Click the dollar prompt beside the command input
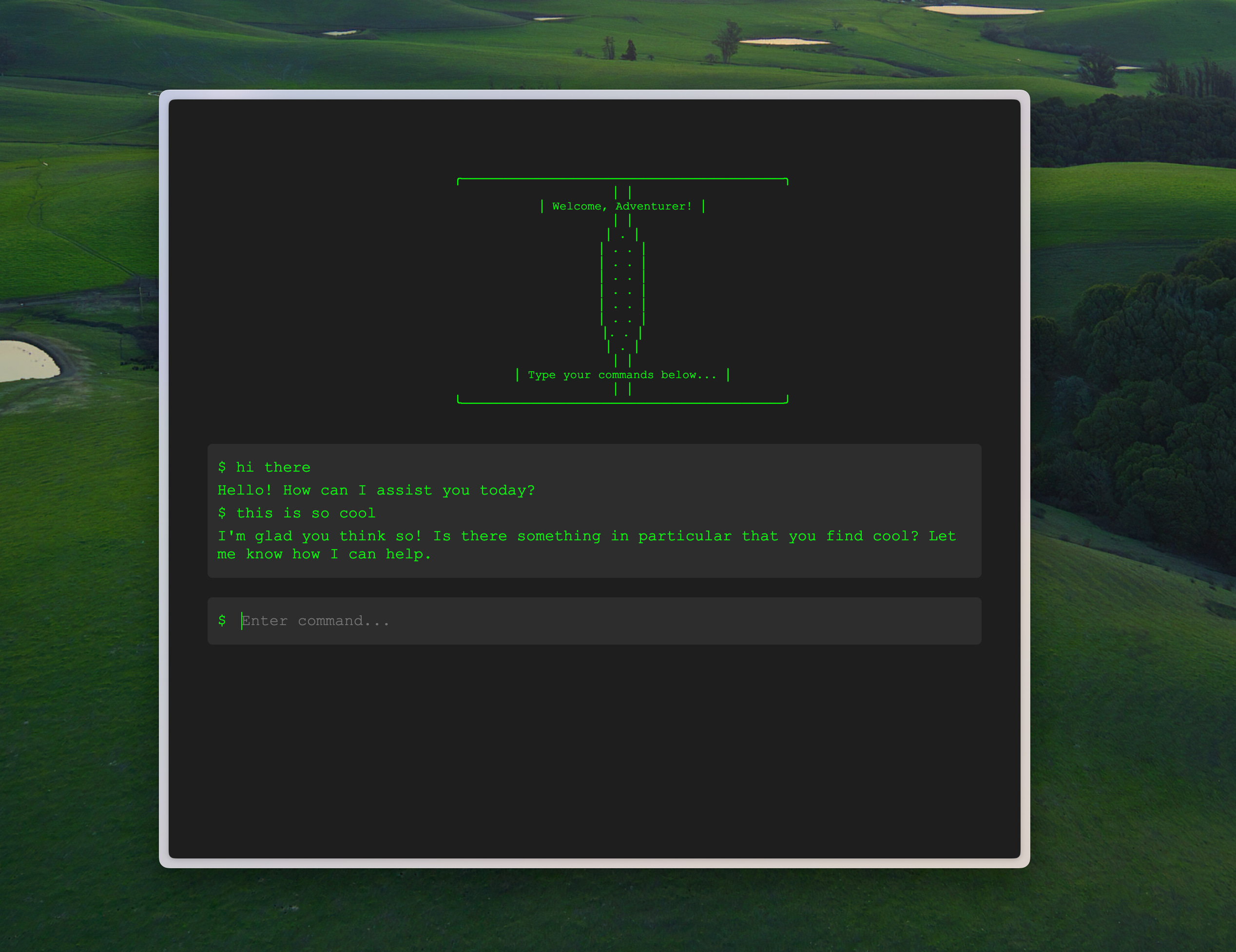 [x=222, y=621]
